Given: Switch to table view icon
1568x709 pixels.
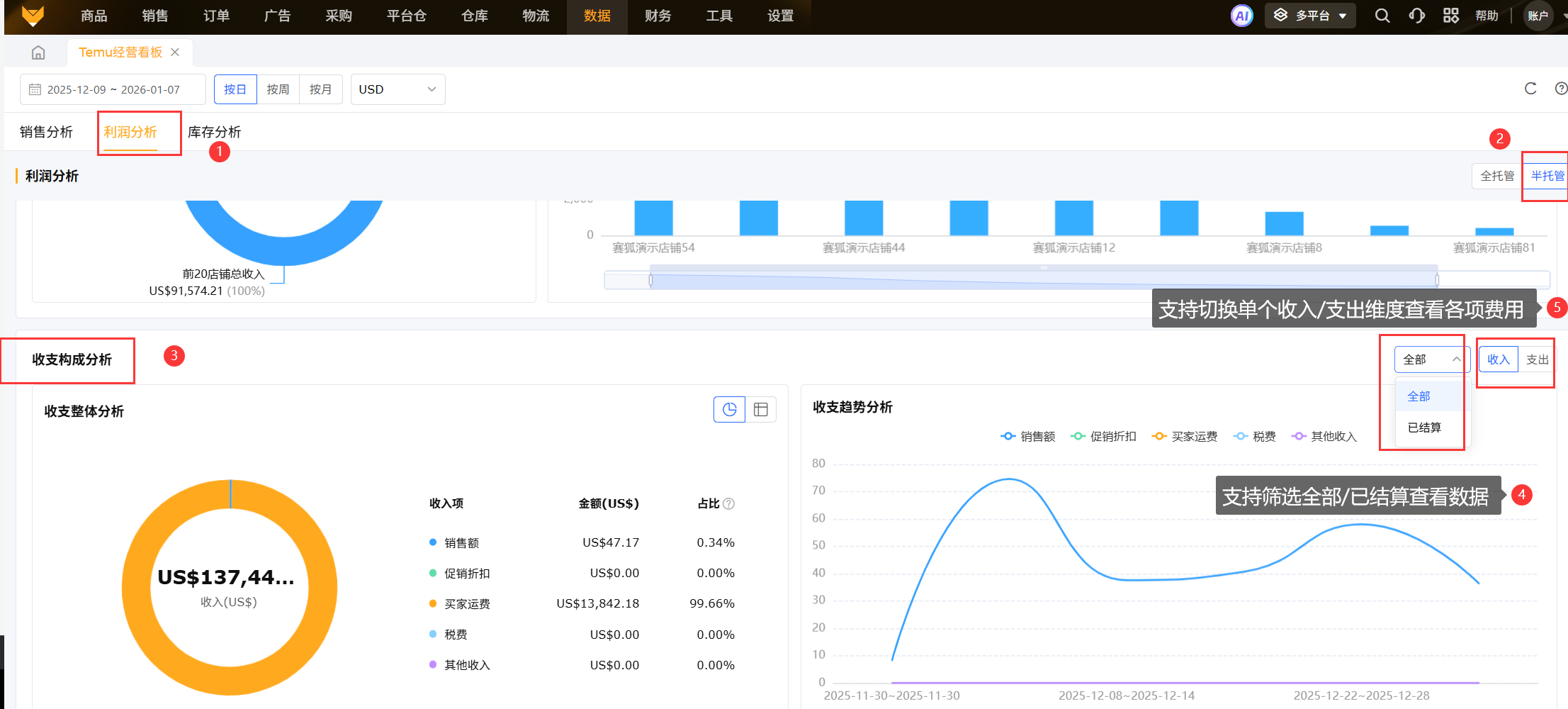Looking at the screenshot, I should [761, 409].
